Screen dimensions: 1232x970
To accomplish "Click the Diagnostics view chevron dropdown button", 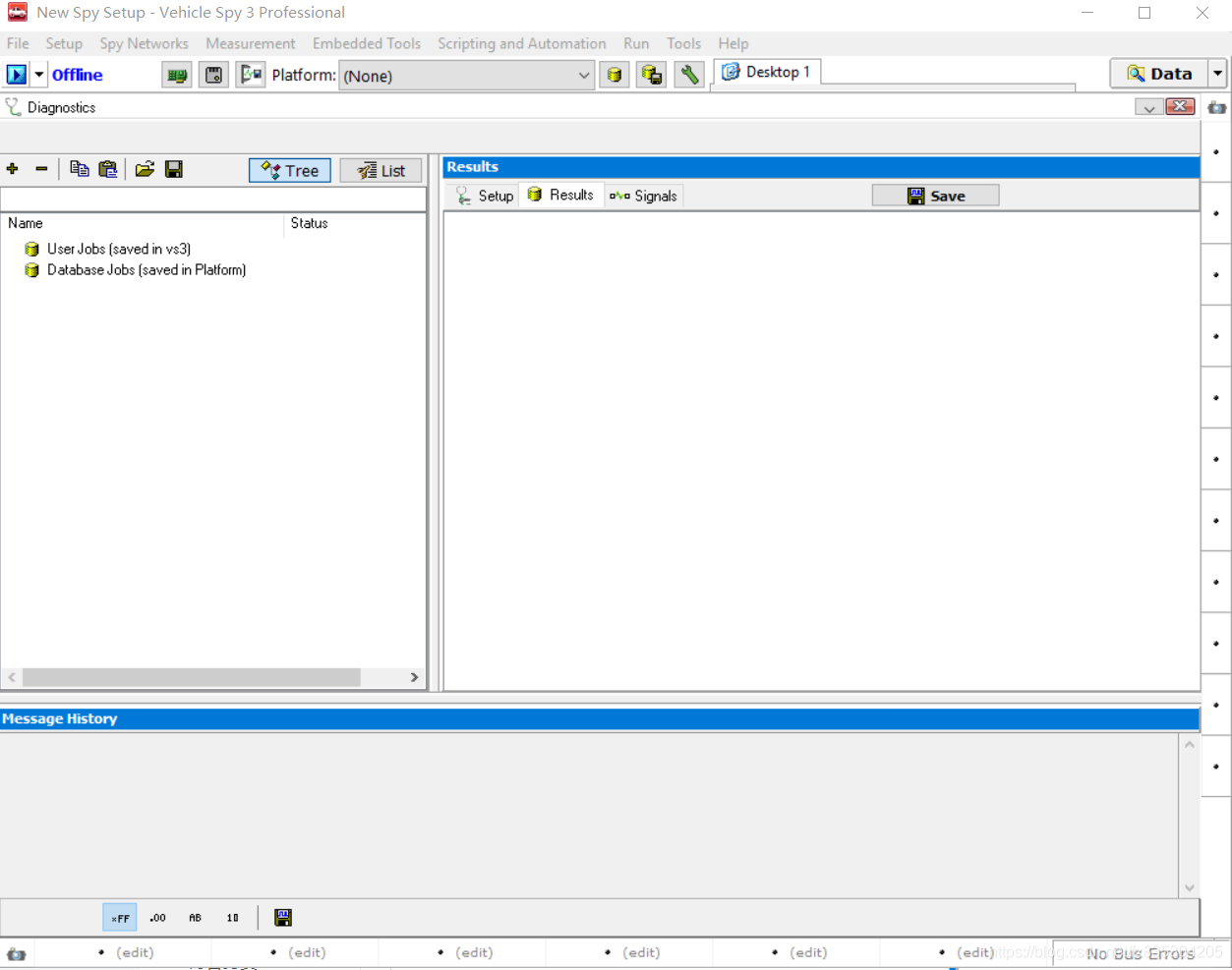I will point(1148,107).
